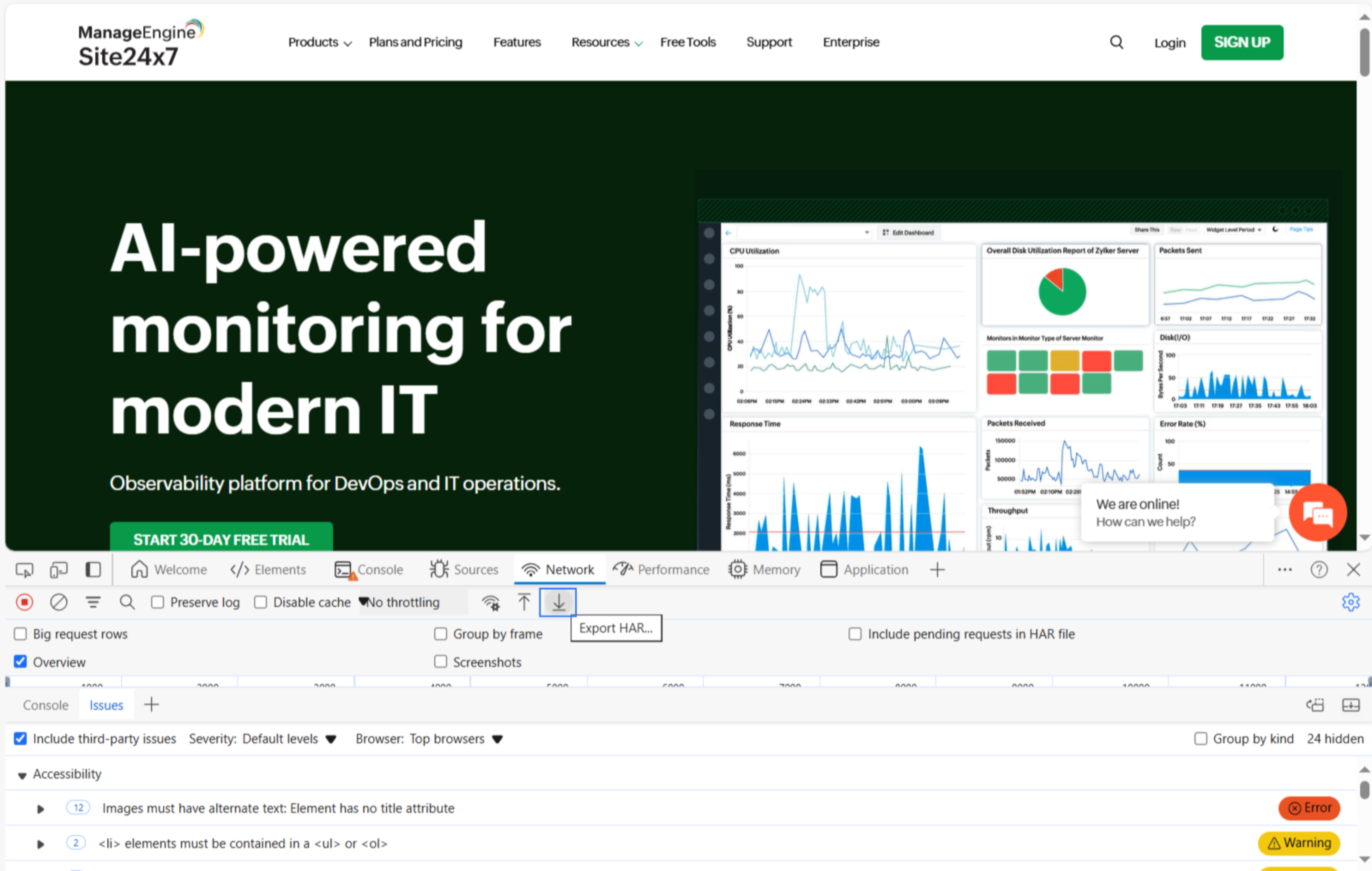The height and width of the screenshot is (871, 1372).
Task: Click the website search magnifier icon
Action: tap(1116, 42)
